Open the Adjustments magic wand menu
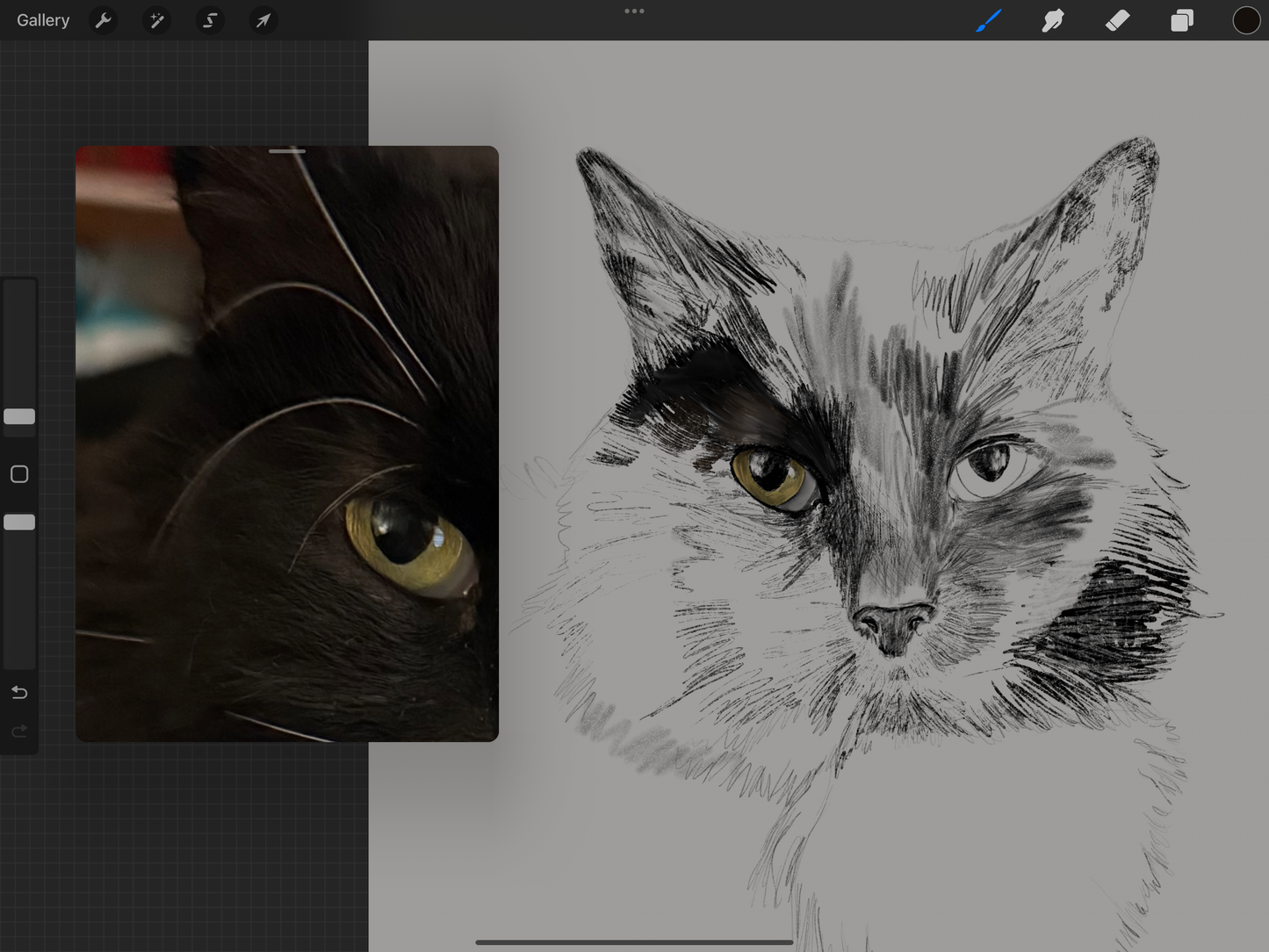Image resolution: width=1269 pixels, height=952 pixels. coord(156,20)
